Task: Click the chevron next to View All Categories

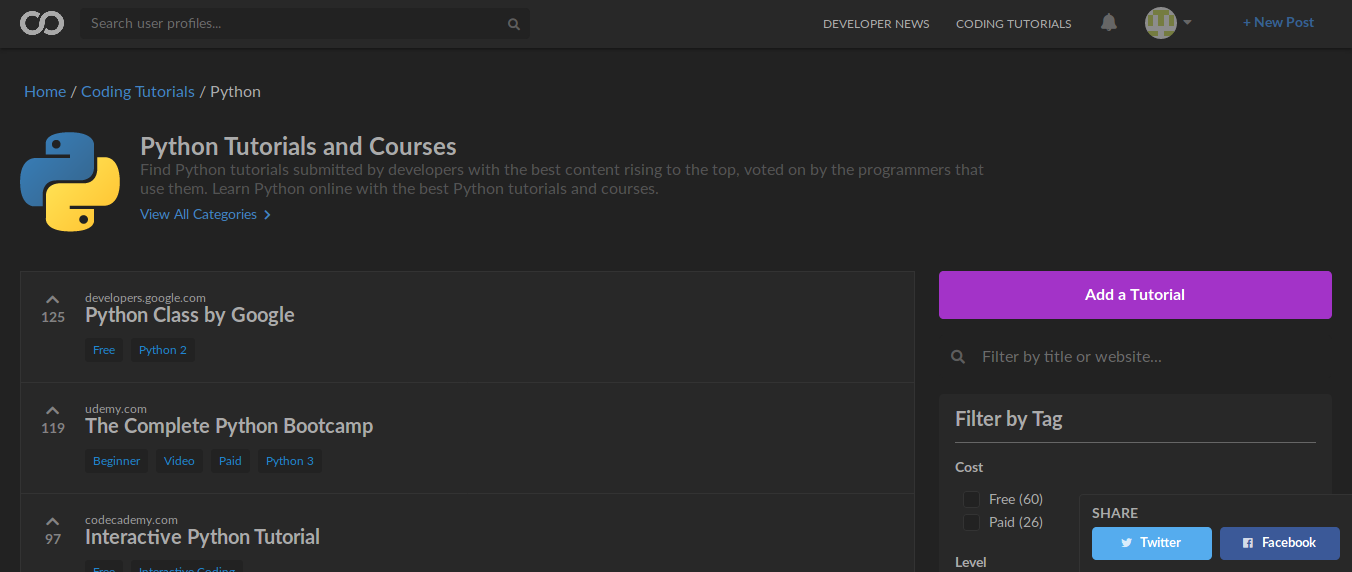Action: (267, 215)
